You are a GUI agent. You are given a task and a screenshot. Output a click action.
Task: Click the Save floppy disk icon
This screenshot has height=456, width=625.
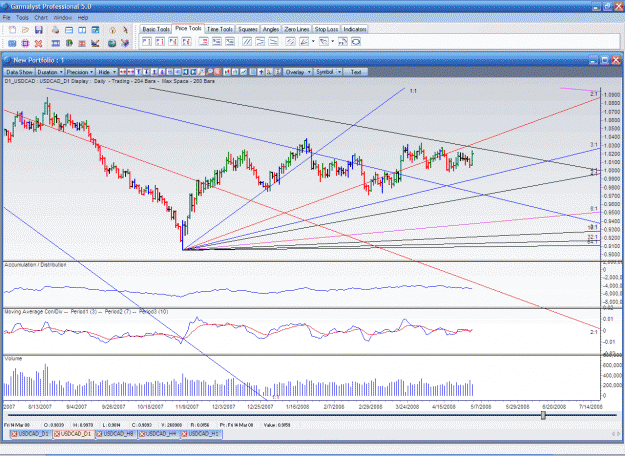point(39,30)
